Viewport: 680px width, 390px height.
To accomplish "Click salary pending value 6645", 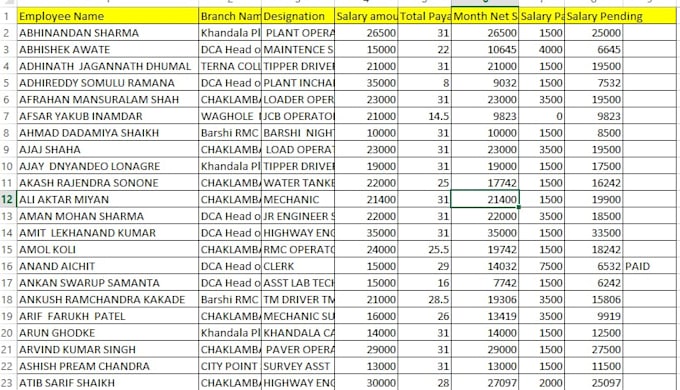I will click(x=594, y=49).
